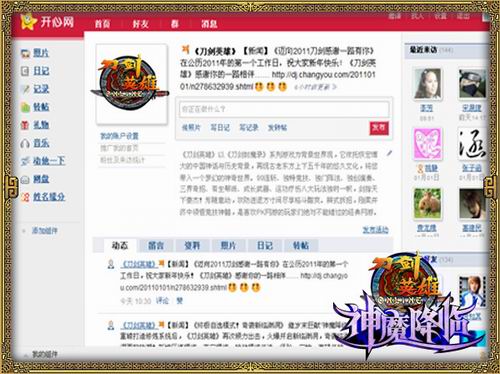Focus the status update input field
Viewport: 500px width, 374px height.
(284, 109)
